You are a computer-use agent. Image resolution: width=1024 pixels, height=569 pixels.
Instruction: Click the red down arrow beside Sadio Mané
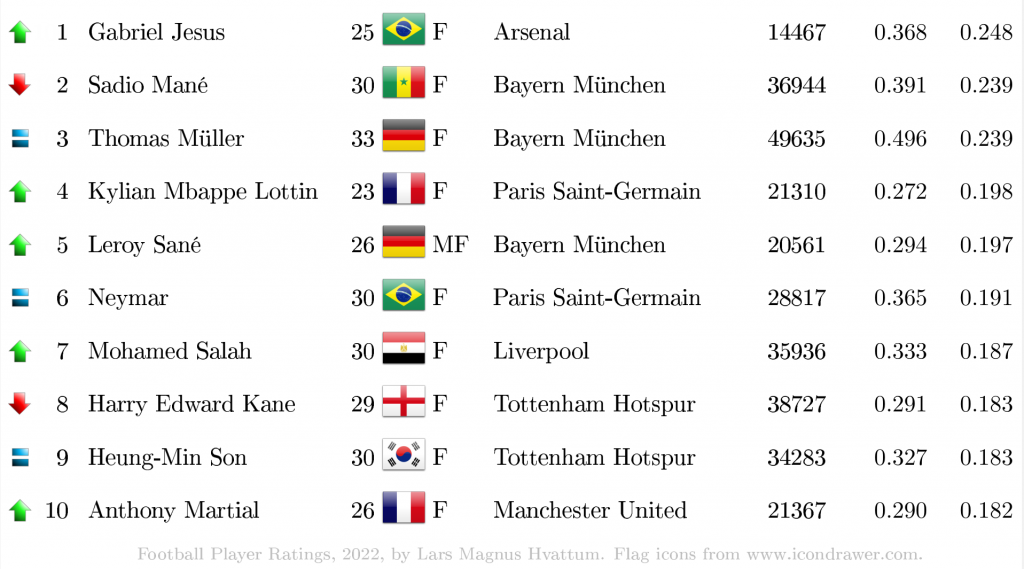click(20, 84)
